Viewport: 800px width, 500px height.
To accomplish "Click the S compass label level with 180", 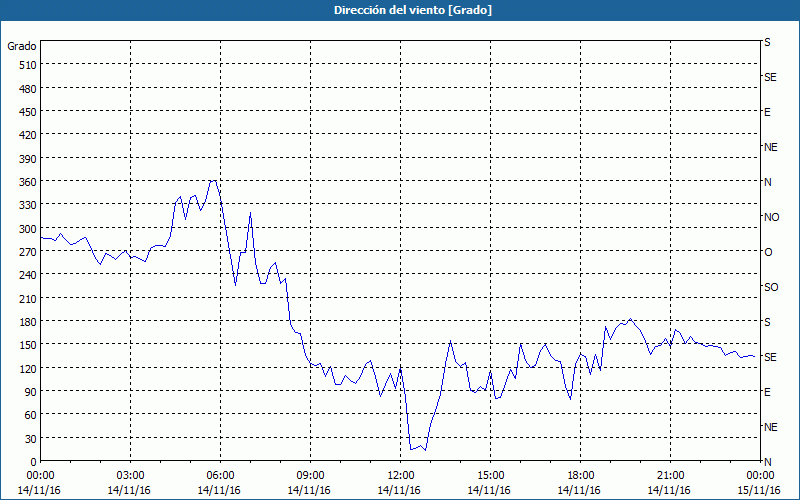I will pyautogui.click(x=767, y=322).
